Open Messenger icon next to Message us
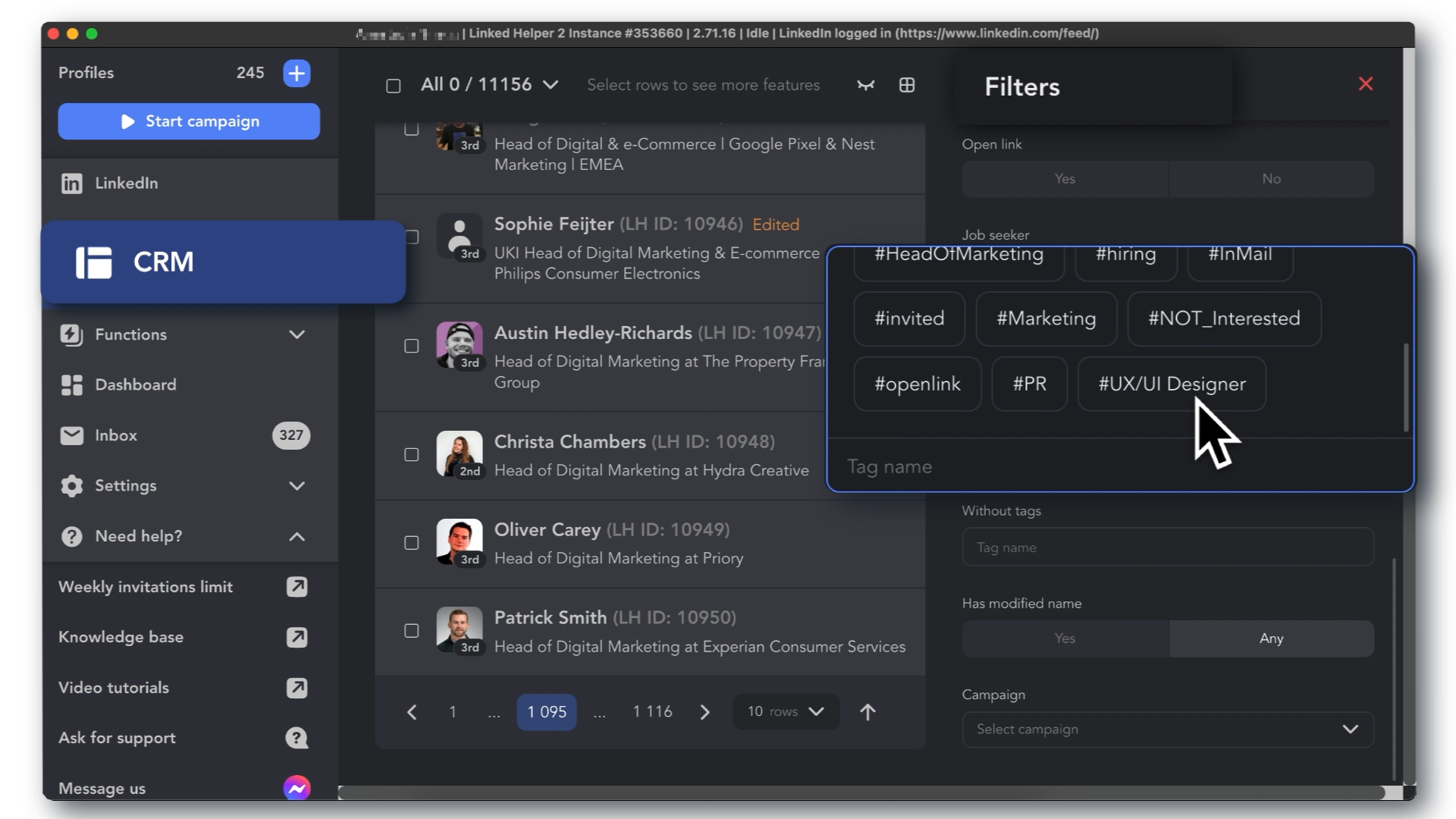Screen dimensions: 1456x819 coord(297,789)
